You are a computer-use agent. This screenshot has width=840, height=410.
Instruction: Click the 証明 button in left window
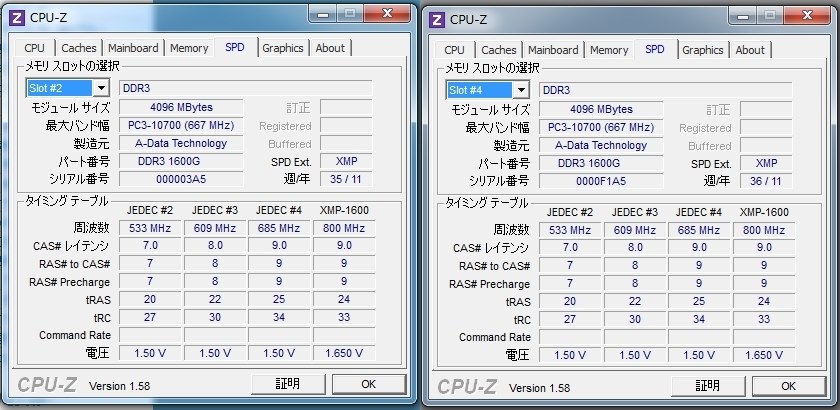click(x=288, y=384)
